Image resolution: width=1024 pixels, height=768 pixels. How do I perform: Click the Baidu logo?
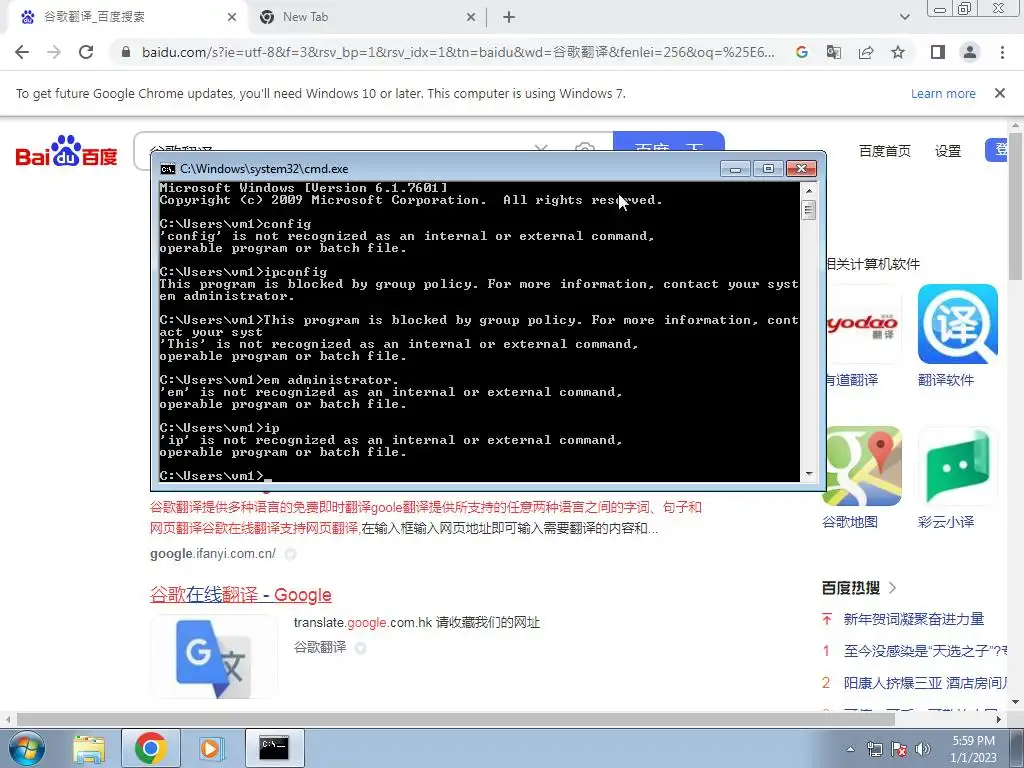(x=66, y=152)
